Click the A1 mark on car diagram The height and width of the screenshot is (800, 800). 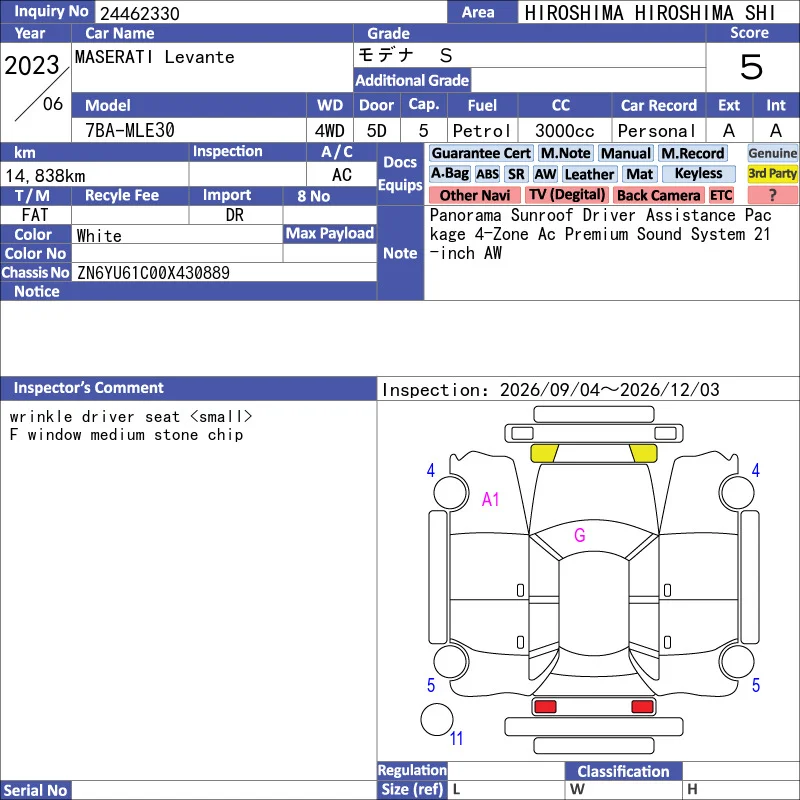tap(490, 499)
